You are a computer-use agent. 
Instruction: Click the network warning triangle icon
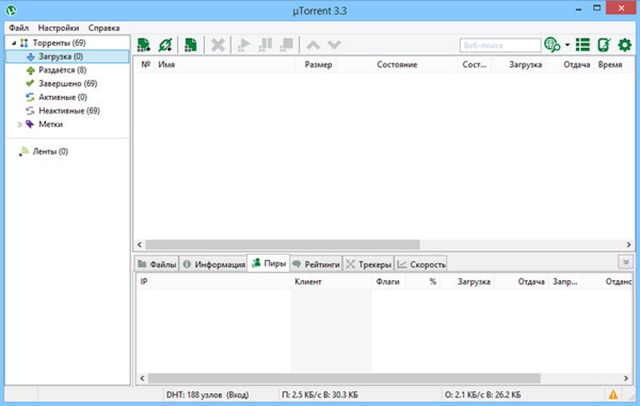pyautogui.click(x=613, y=395)
